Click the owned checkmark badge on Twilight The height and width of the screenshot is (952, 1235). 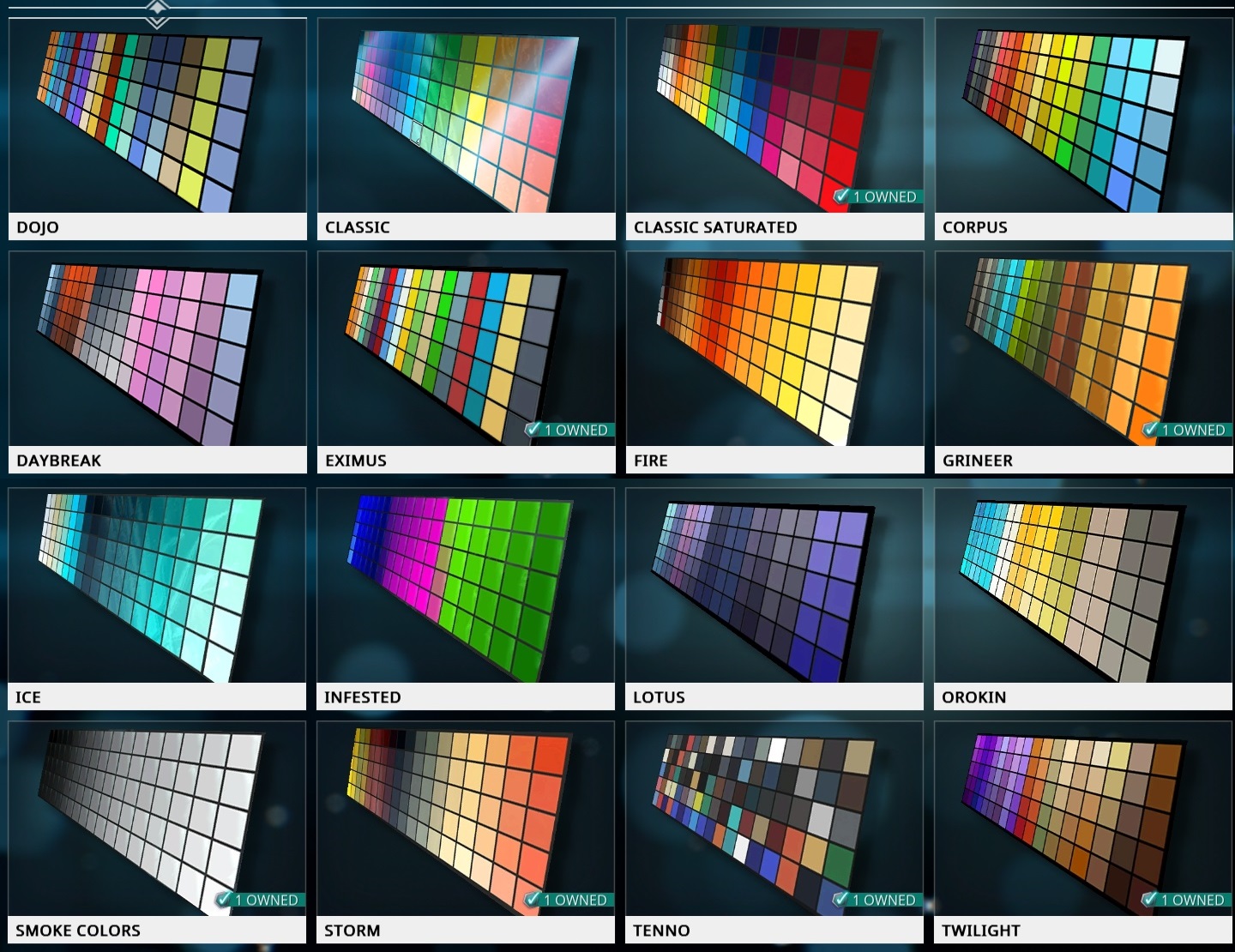click(1151, 900)
